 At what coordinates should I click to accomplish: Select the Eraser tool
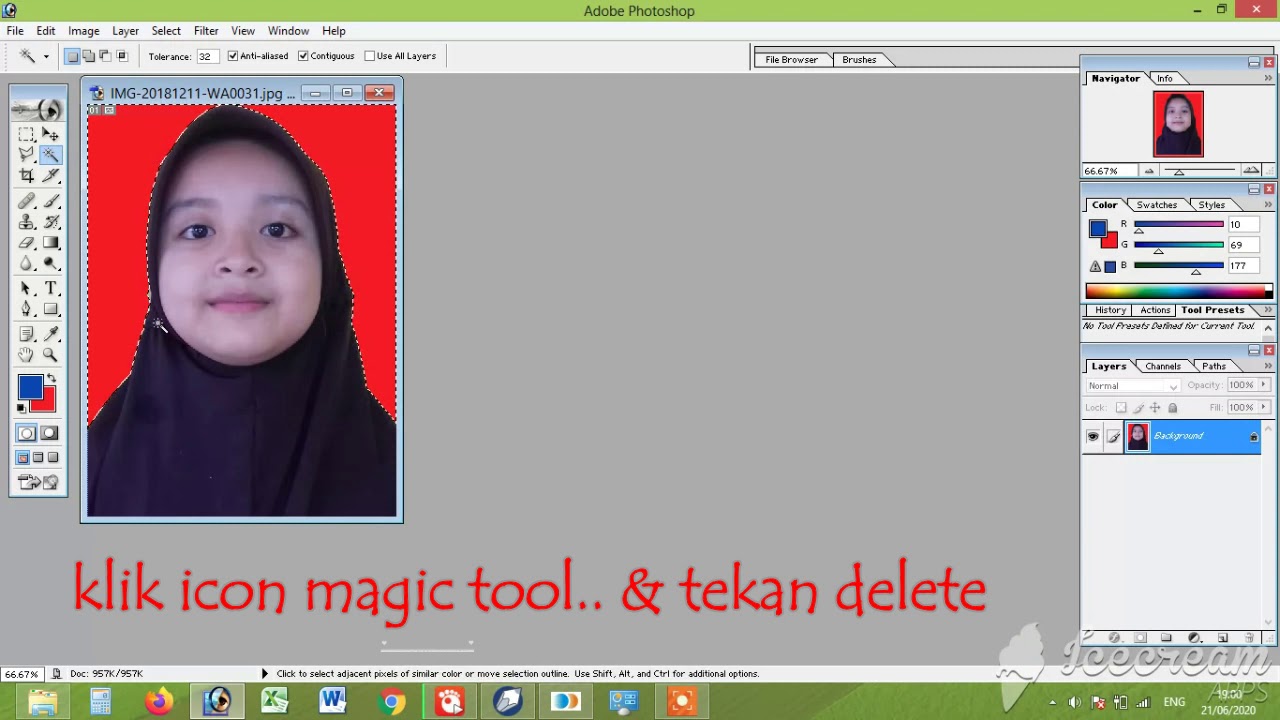[26, 243]
